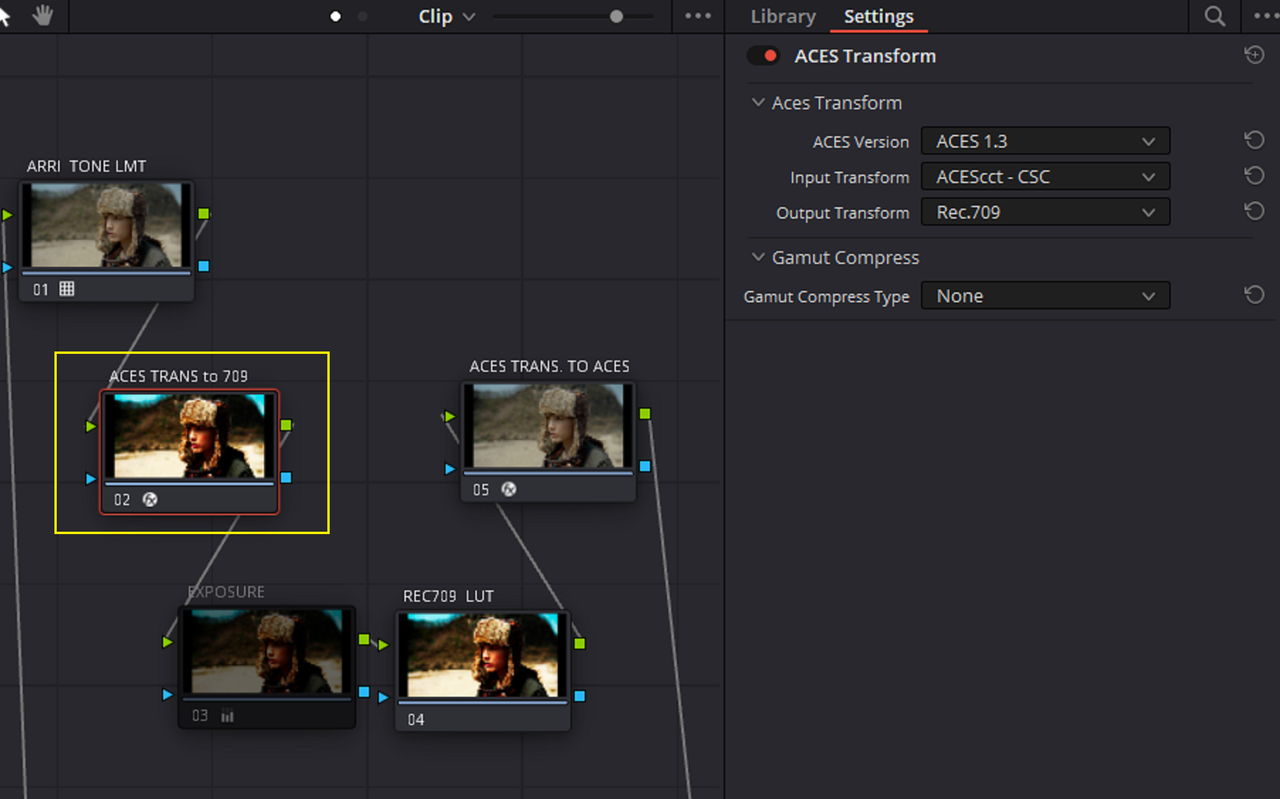This screenshot has width=1280, height=799.
Task: Select node 05 ACES TRANS. TO ACES thumbnail
Action: (x=548, y=426)
